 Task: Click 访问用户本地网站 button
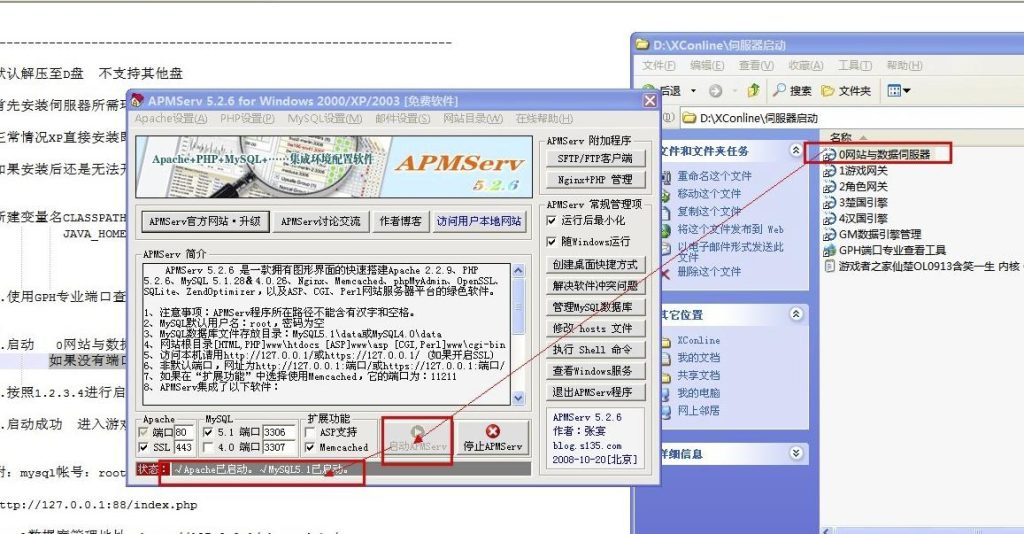pyautogui.click(x=479, y=221)
